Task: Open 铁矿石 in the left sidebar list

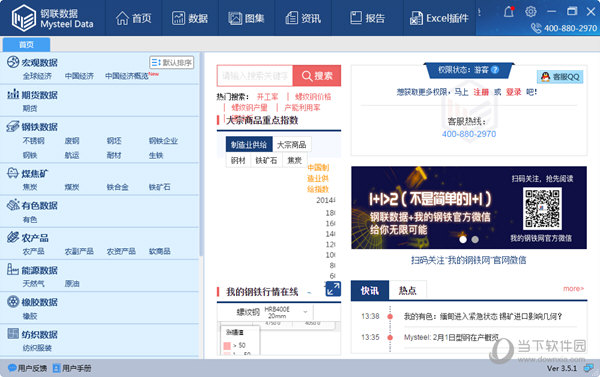Action: (160, 187)
